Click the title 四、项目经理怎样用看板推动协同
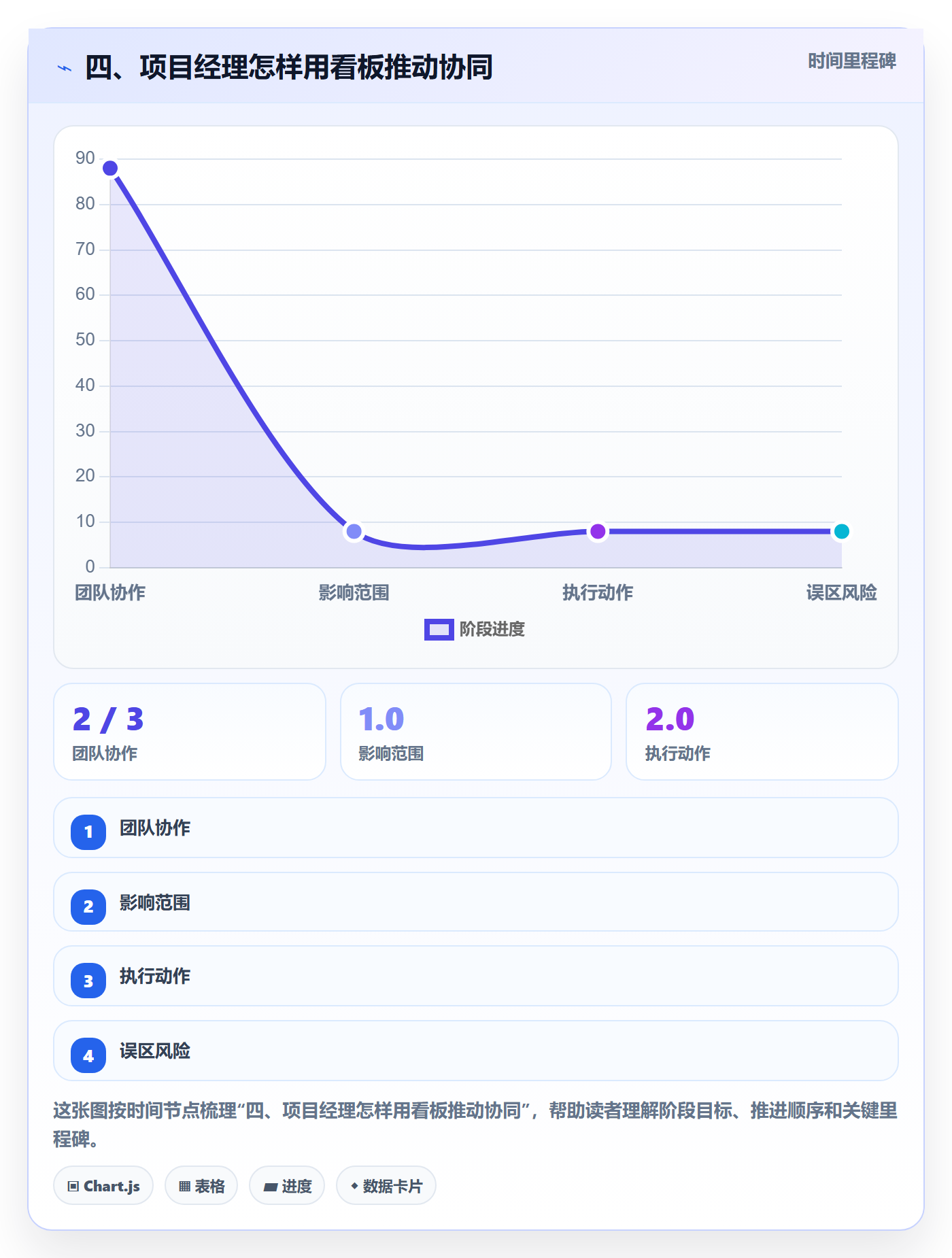Screen dimensions: 952x1258 pos(289,67)
